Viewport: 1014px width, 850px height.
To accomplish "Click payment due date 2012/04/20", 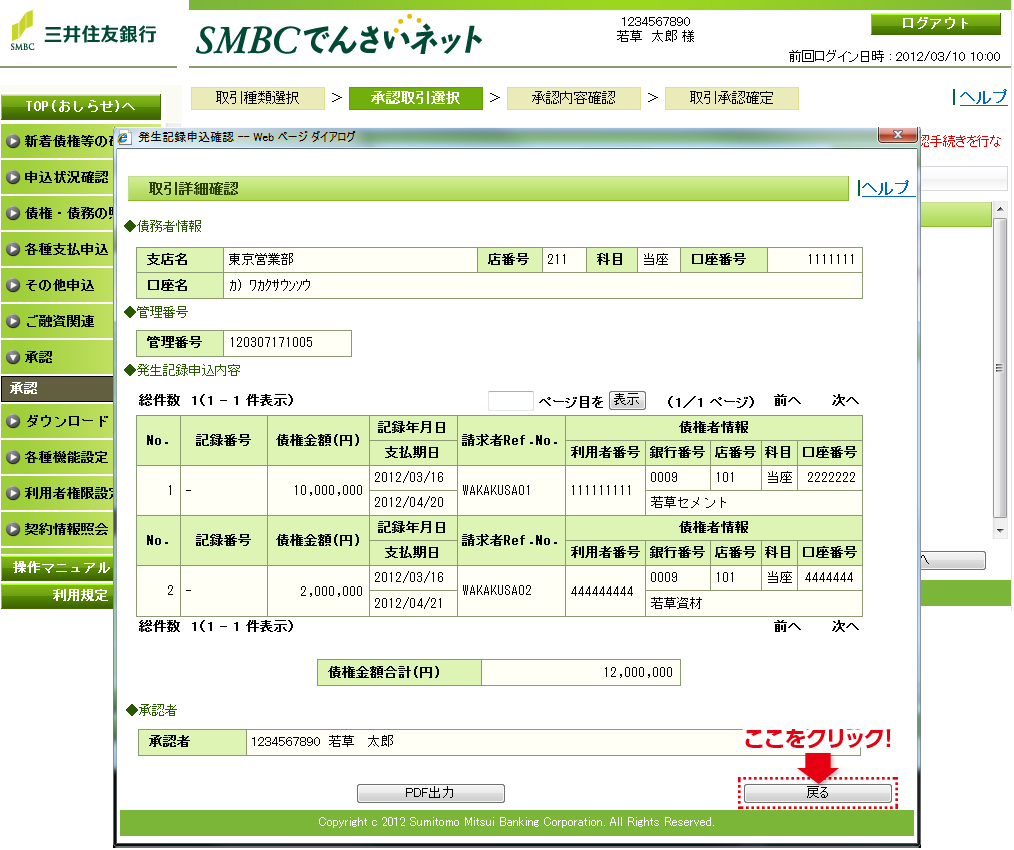I will point(409,503).
